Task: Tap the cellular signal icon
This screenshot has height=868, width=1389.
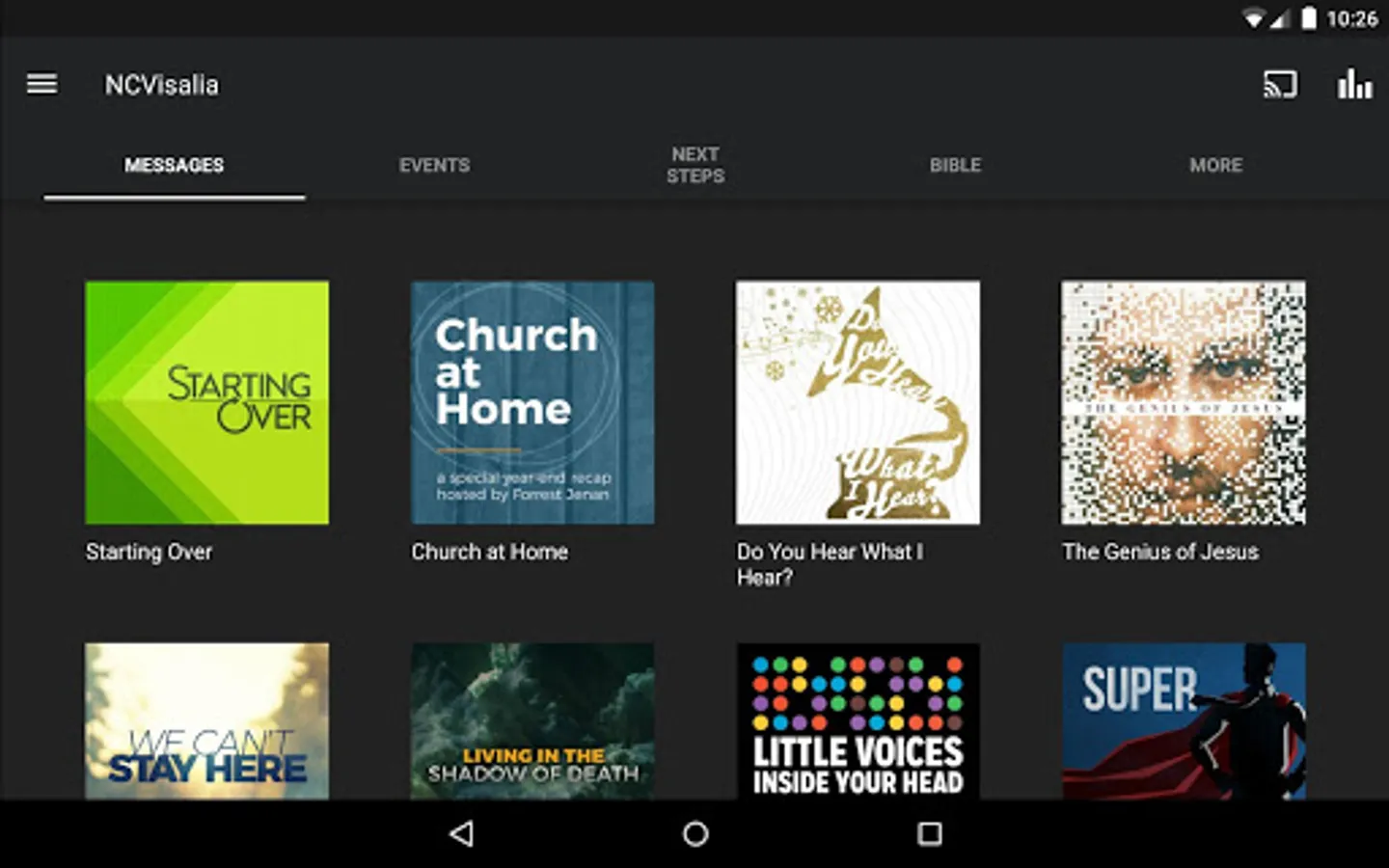Action: [x=1279, y=18]
